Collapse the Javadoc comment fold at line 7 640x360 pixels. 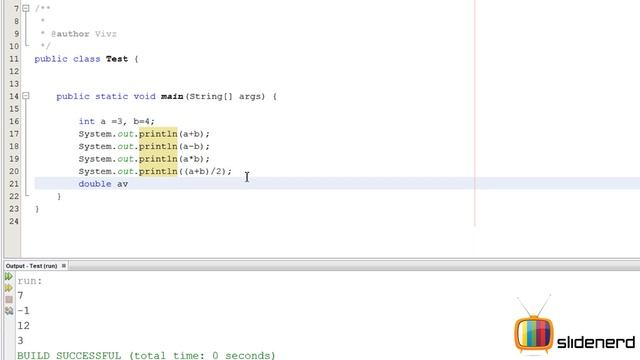click(x=26, y=8)
